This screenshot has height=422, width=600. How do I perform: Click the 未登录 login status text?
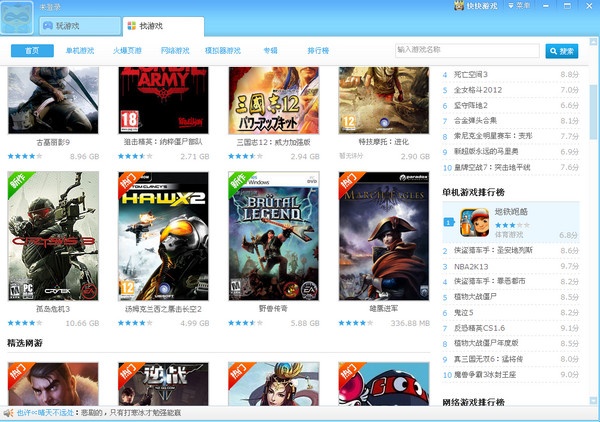pos(50,7)
